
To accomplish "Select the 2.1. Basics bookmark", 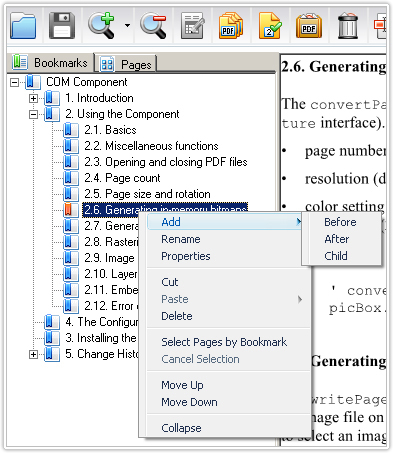I will pos(110,130).
